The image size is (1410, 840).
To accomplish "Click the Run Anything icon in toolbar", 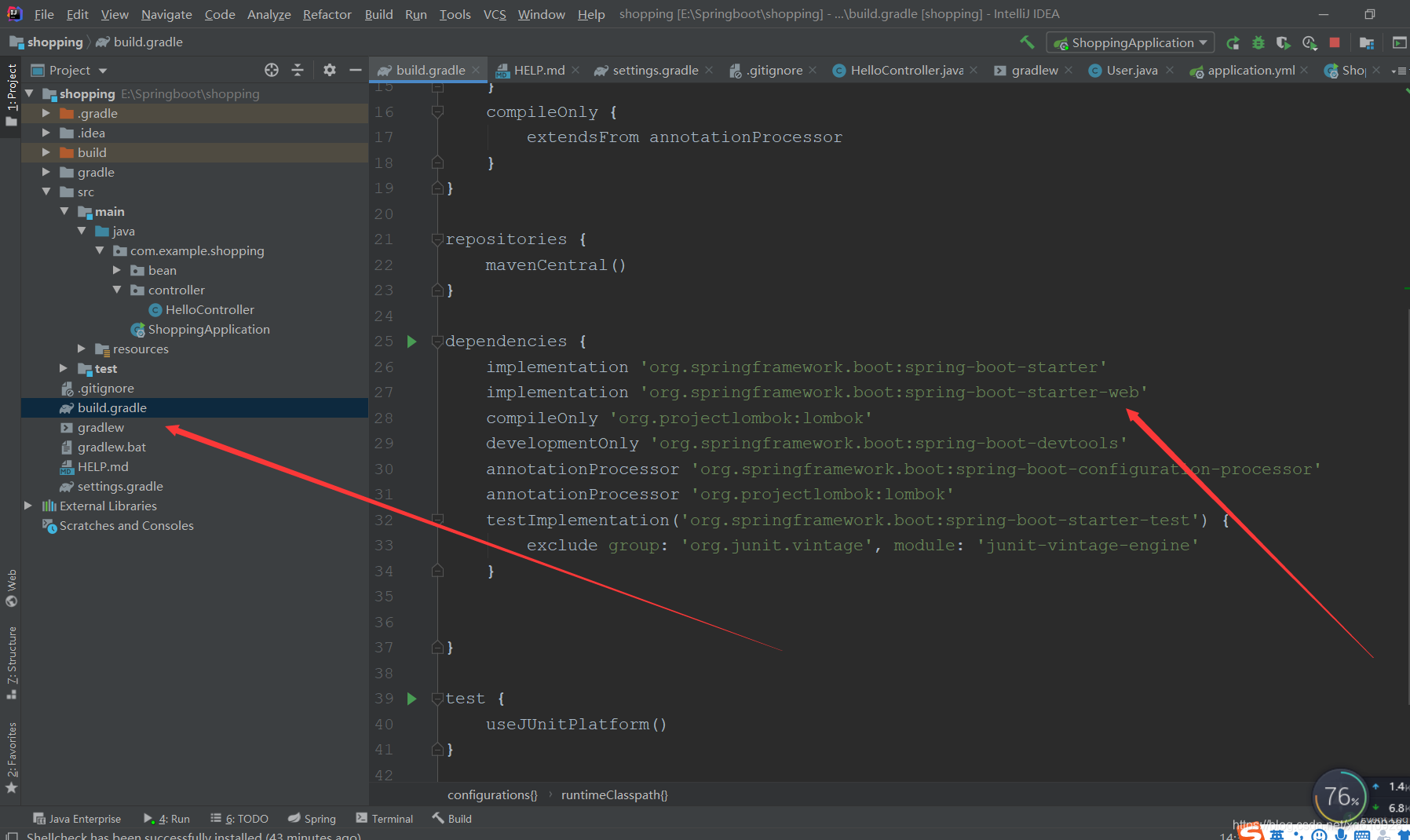I will pos(1399,42).
